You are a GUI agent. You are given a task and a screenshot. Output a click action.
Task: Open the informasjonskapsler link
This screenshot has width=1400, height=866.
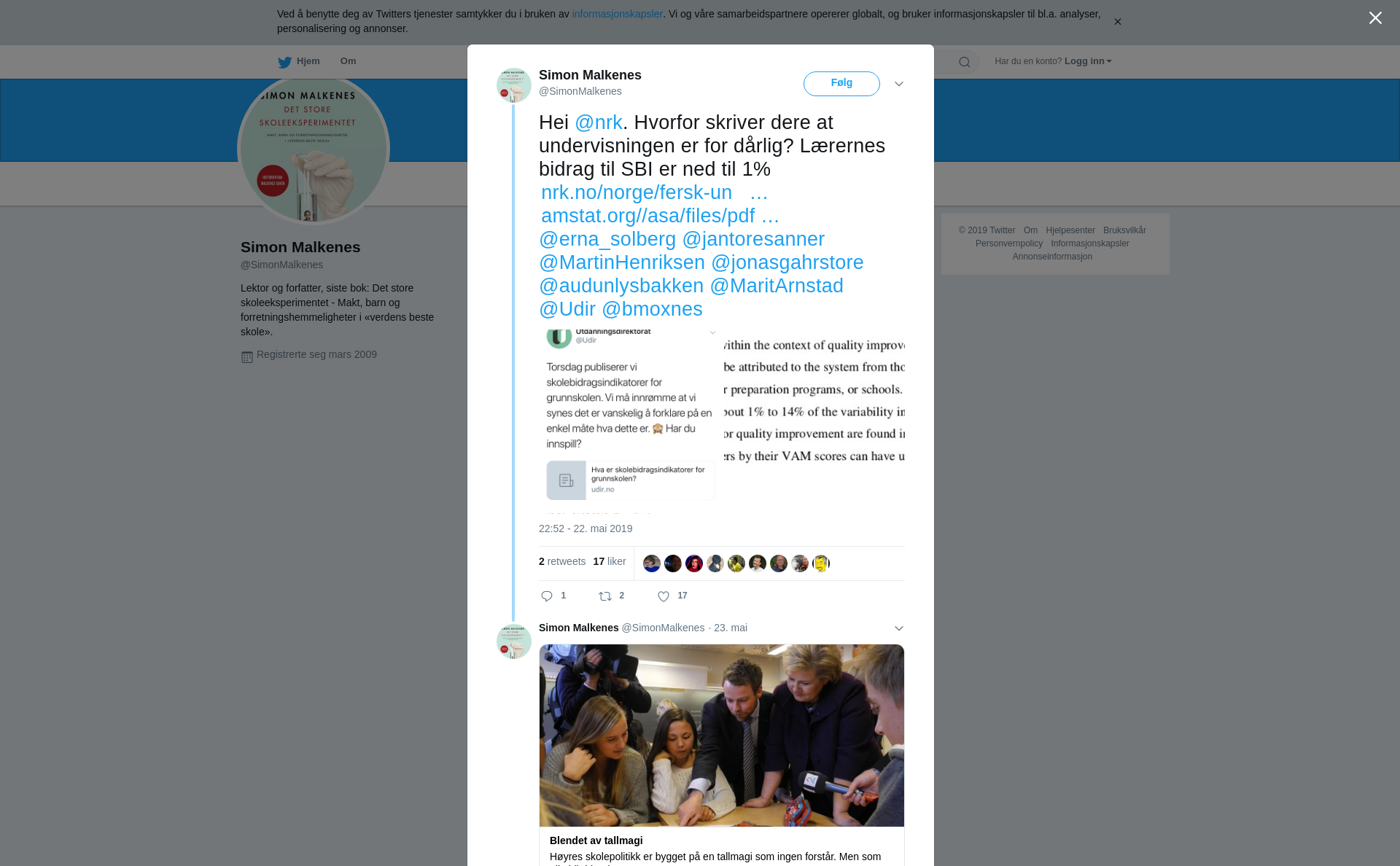[617, 14]
